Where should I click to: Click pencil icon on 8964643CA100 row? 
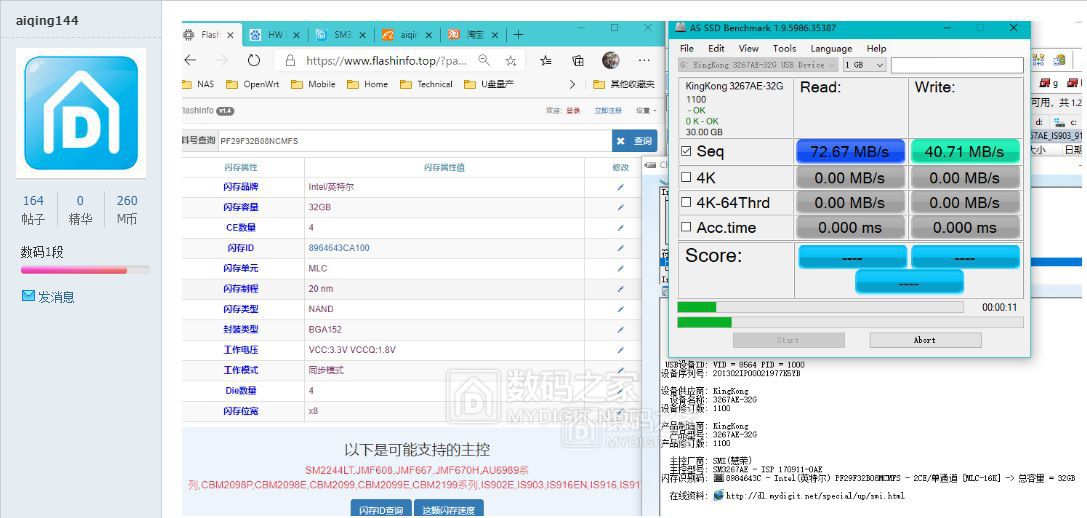620,248
